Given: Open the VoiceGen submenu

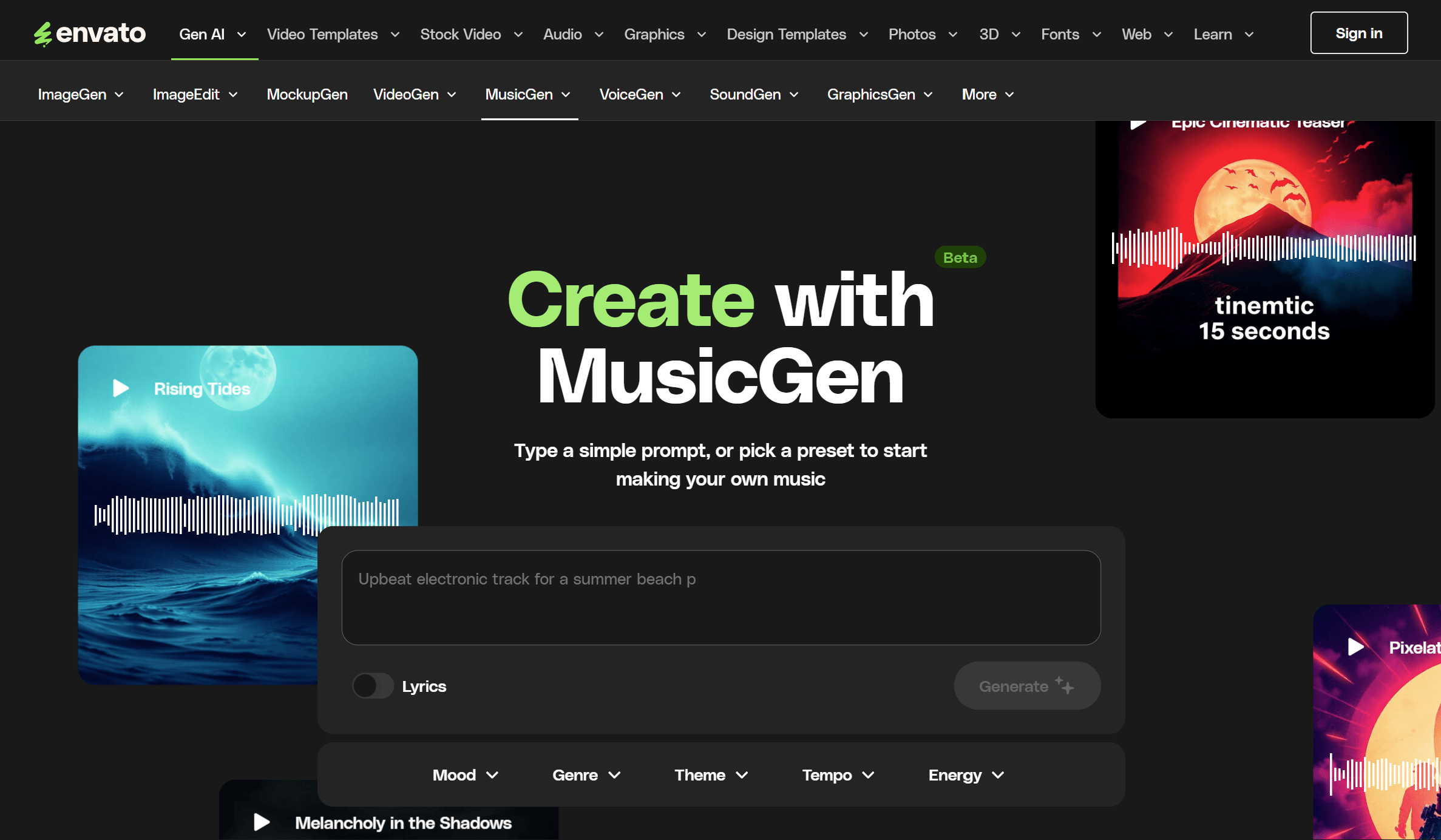Looking at the screenshot, I should click(640, 95).
